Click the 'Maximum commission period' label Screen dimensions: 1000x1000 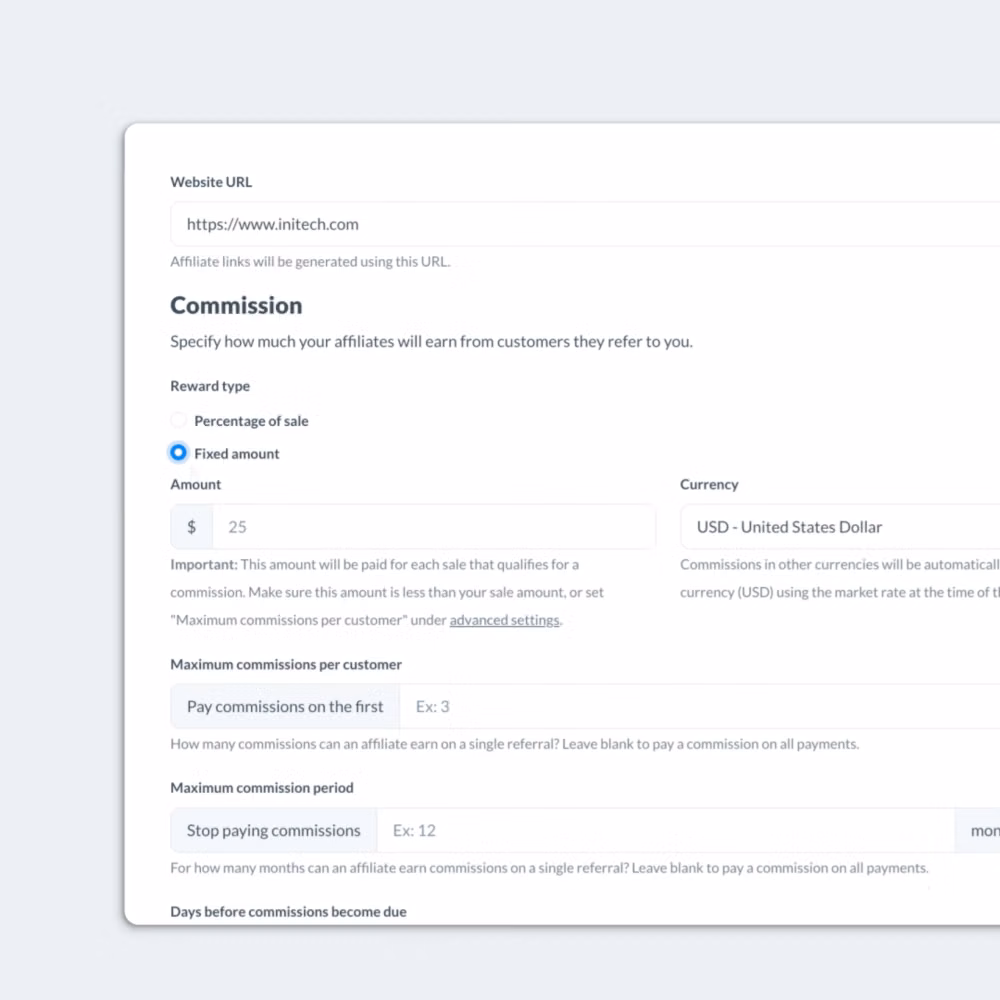point(262,788)
